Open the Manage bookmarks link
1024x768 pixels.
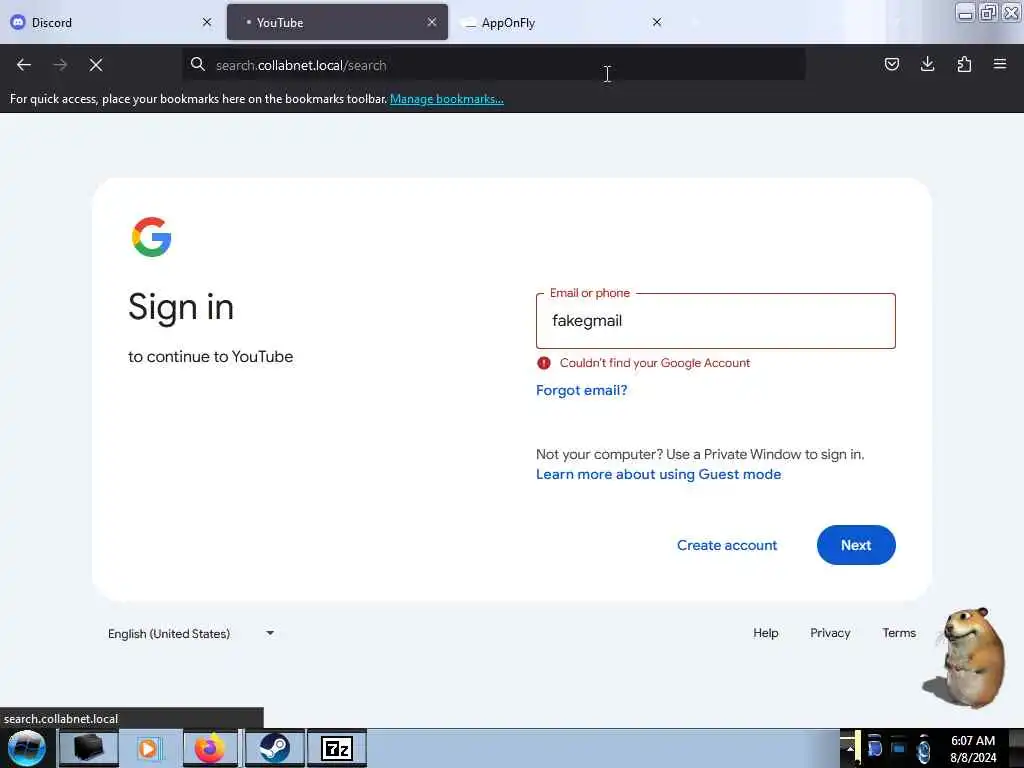(x=447, y=99)
